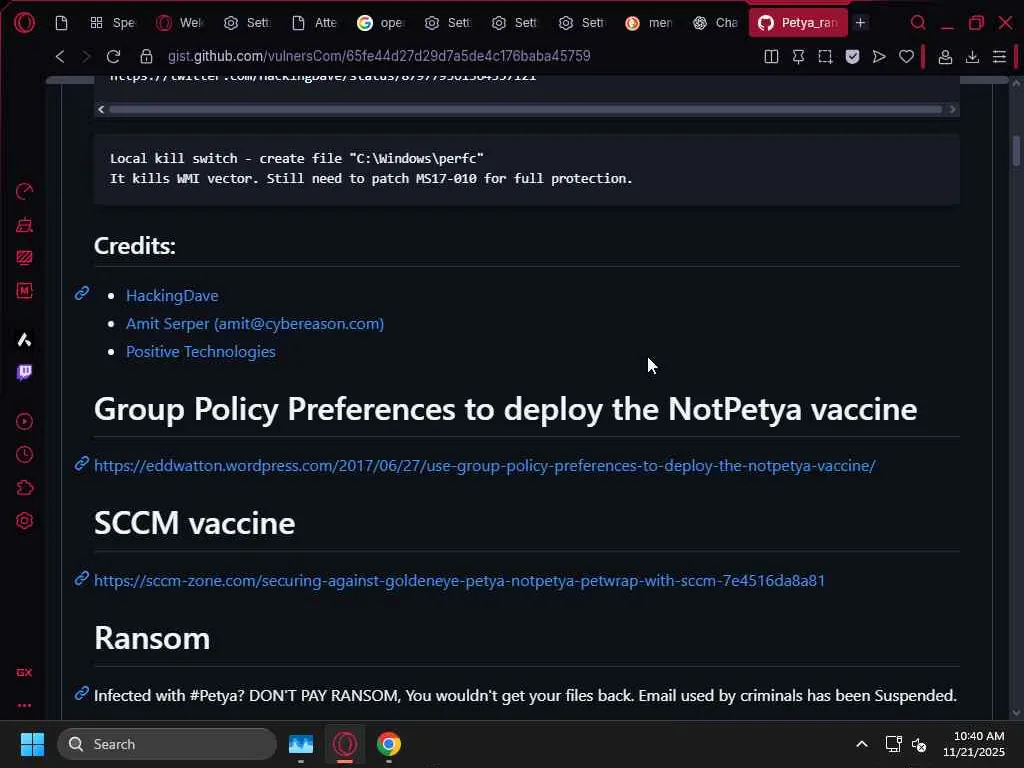Reload the current page
This screenshot has height=768, width=1024.
pyautogui.click(x=113, y=56)
